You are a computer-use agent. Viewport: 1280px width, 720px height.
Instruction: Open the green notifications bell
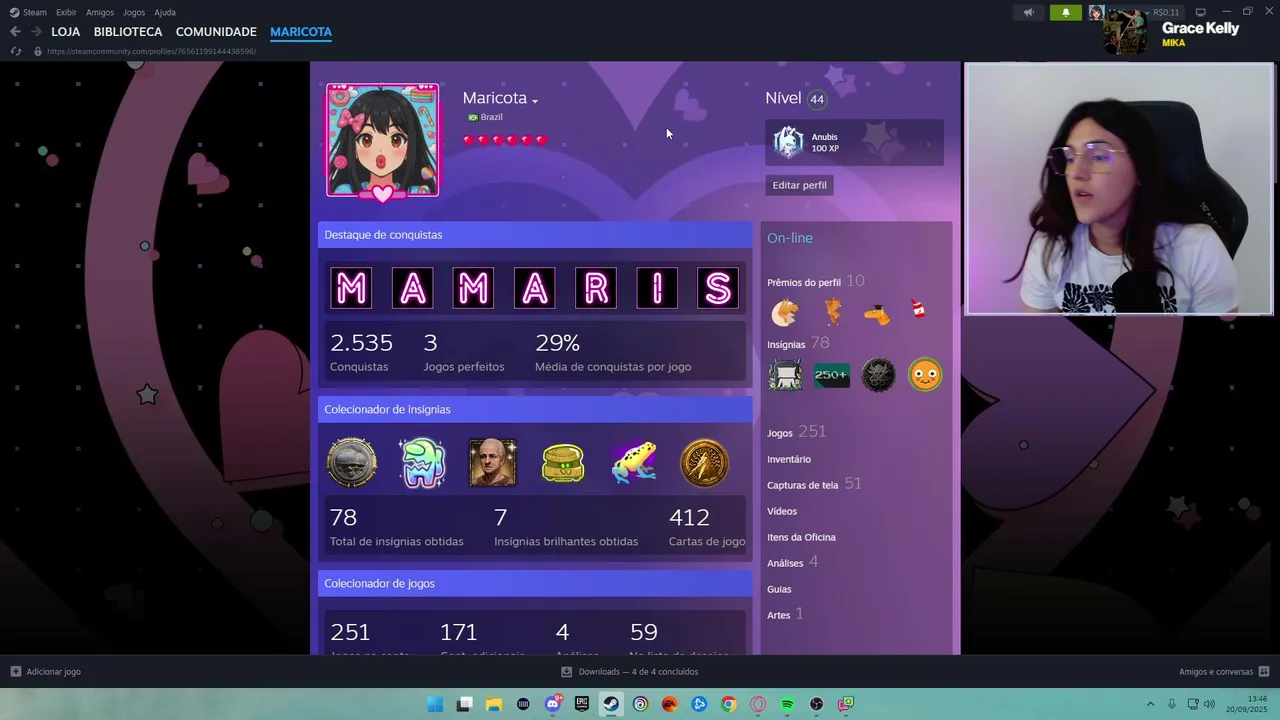(1065, 12)
